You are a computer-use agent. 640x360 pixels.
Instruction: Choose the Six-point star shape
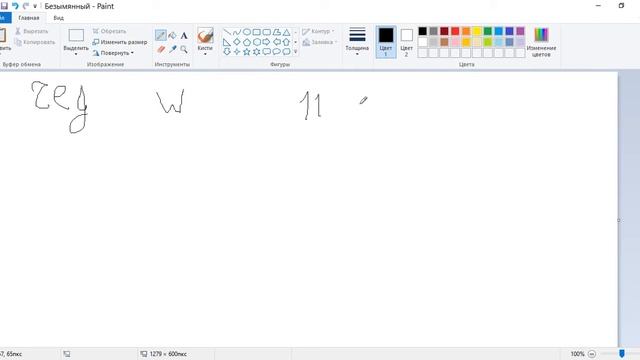click(257, 51)
